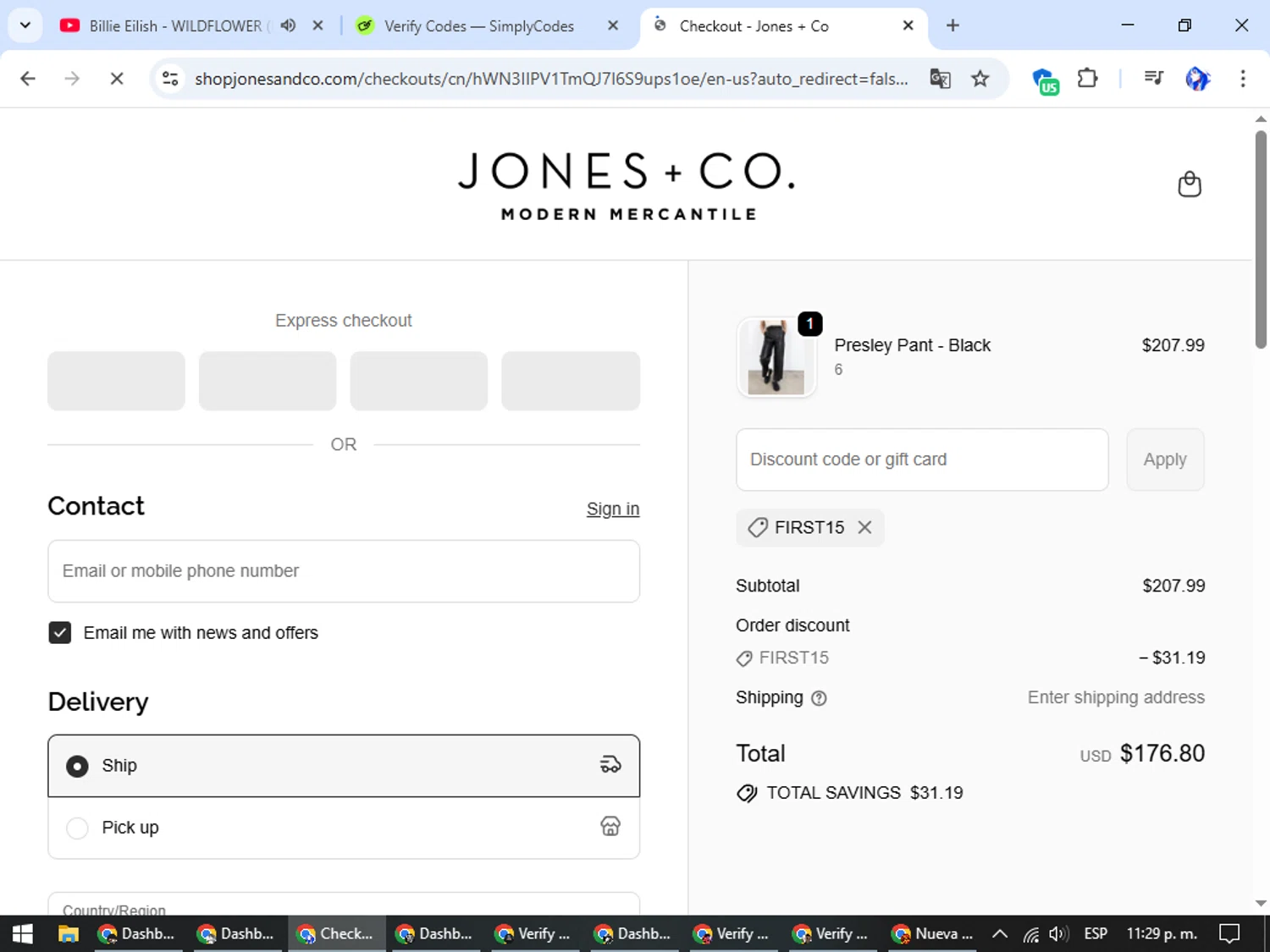Open the Windows Start menu
This screenshot has height=952, width=1270.
click(23, 933)
